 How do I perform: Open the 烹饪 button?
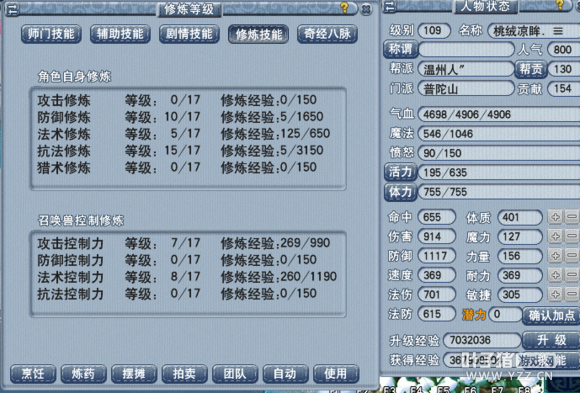coord(33,374)
